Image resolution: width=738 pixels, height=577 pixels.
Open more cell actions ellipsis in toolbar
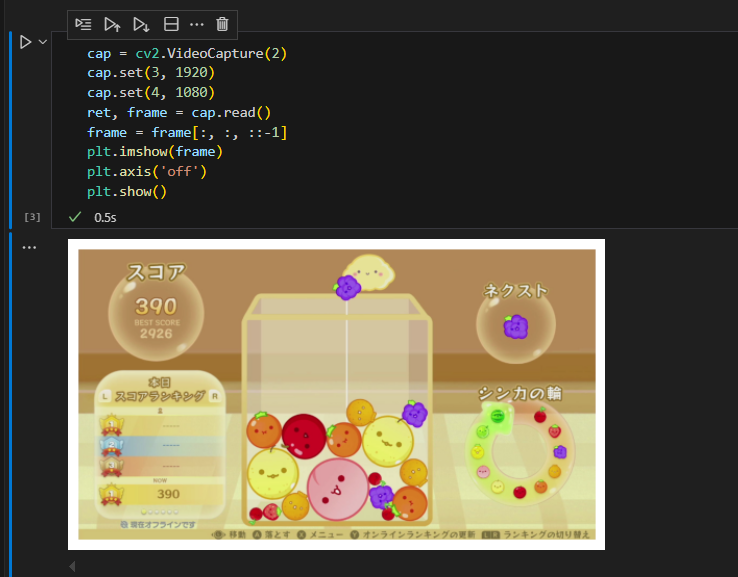197,24
